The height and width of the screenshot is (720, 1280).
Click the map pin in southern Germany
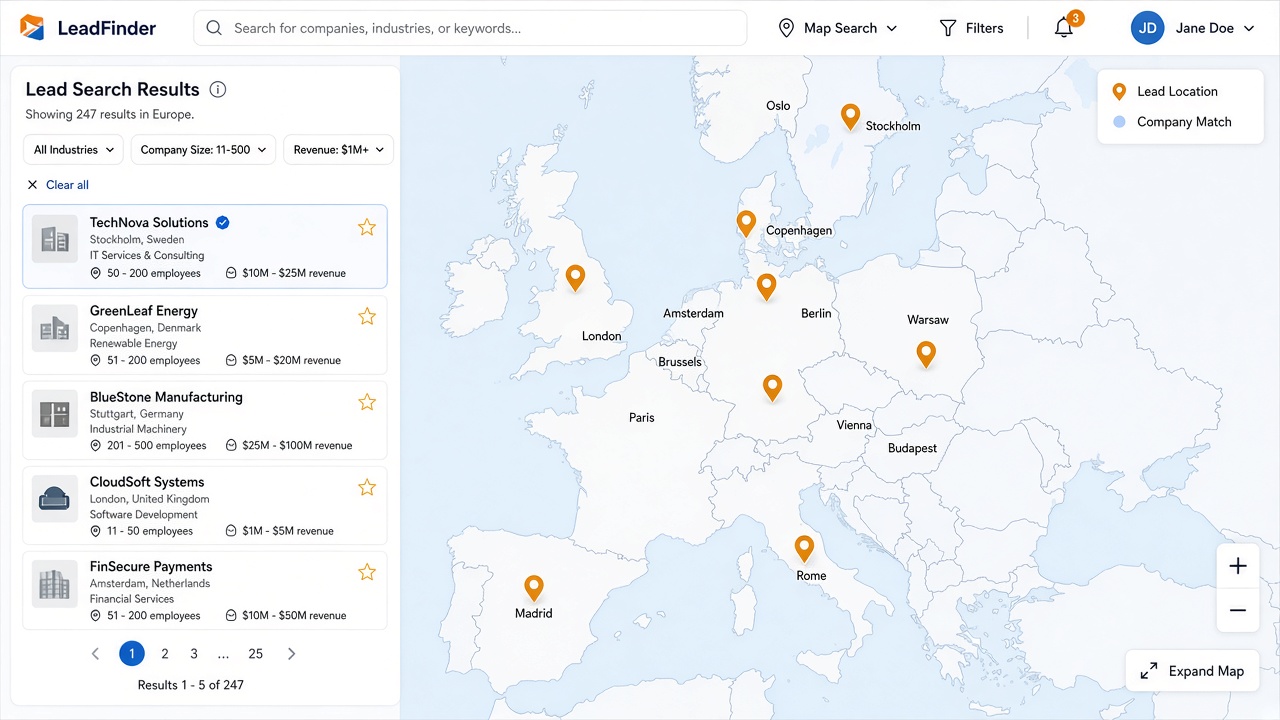pos(772,387)
